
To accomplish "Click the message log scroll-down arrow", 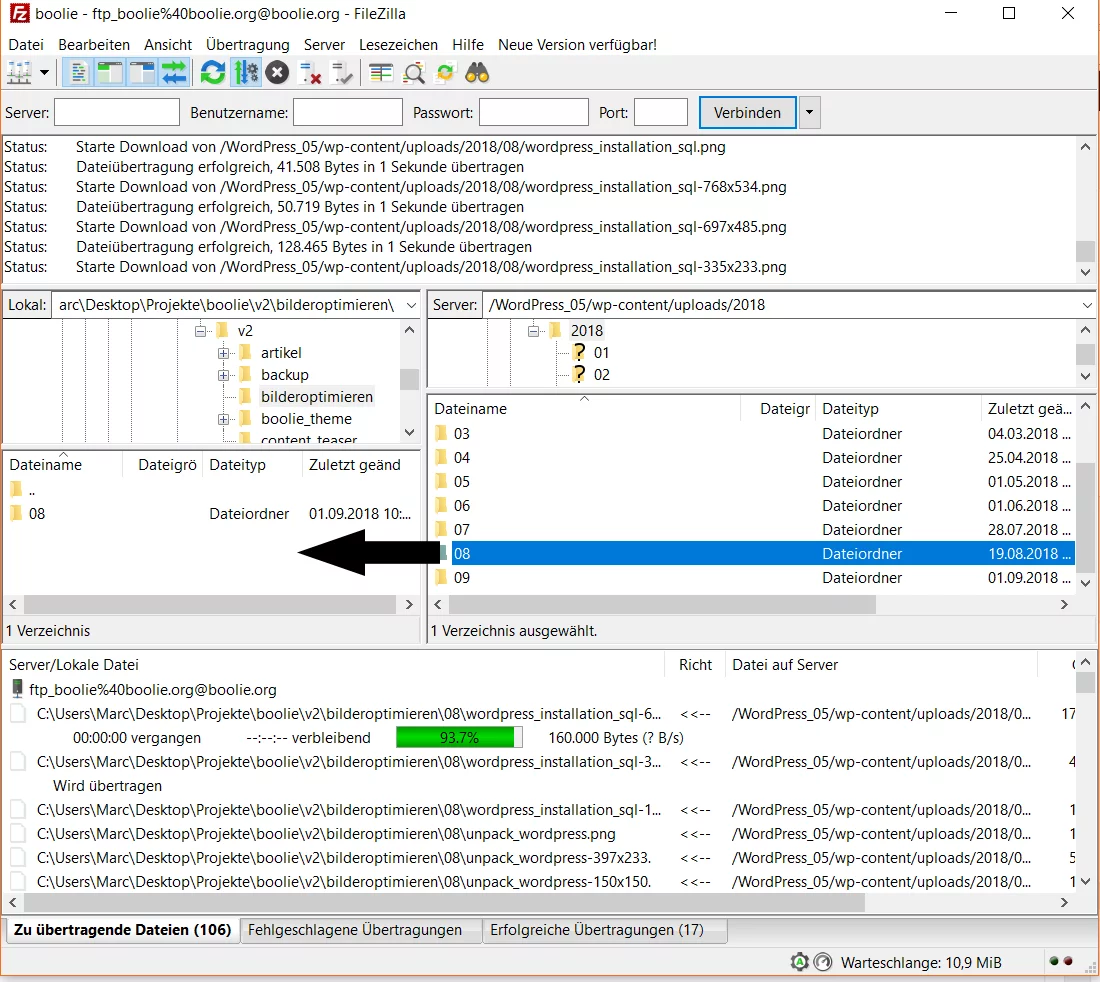I will pyautogui.click(x=1085, y=272).
